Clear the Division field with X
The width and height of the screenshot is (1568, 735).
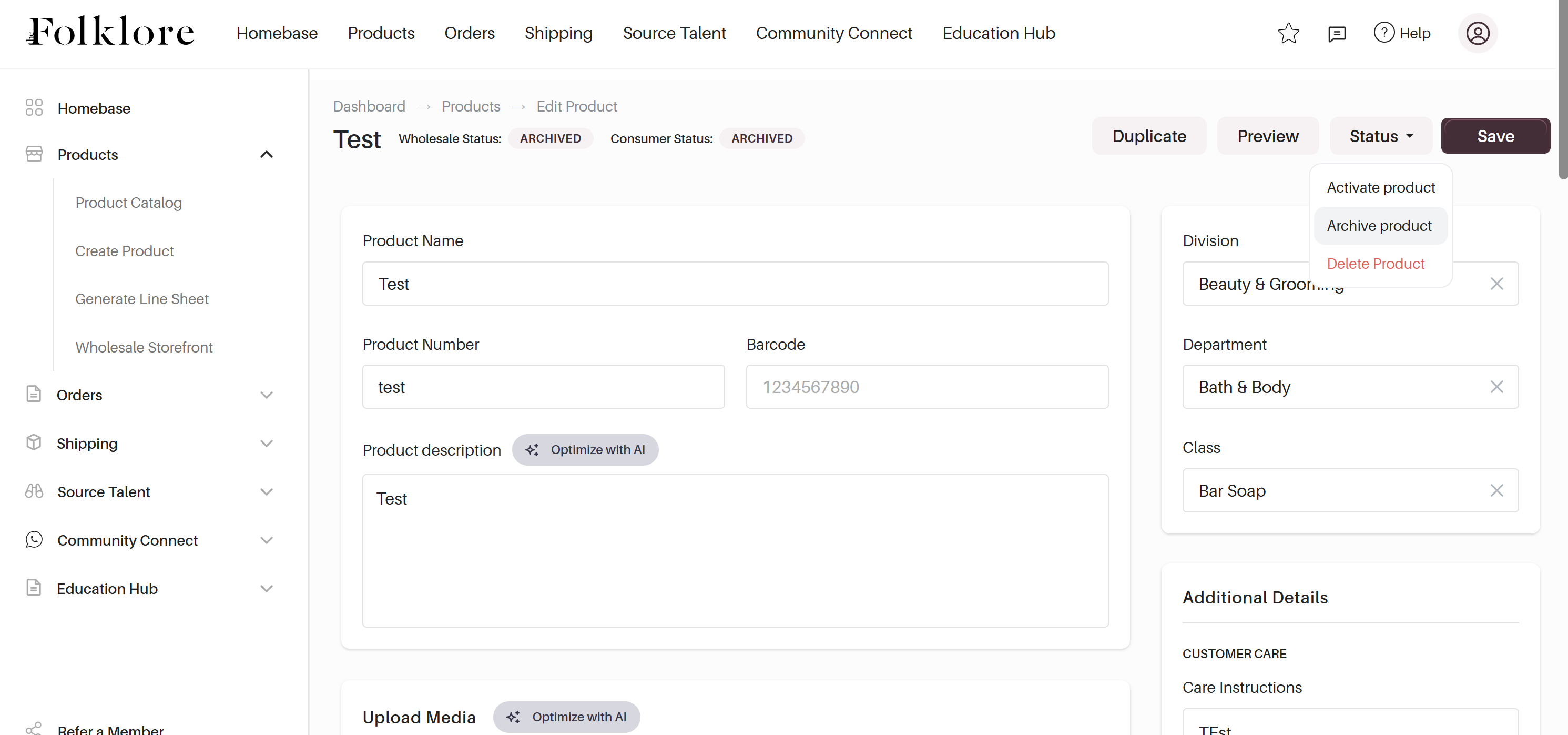[1497, 284]
